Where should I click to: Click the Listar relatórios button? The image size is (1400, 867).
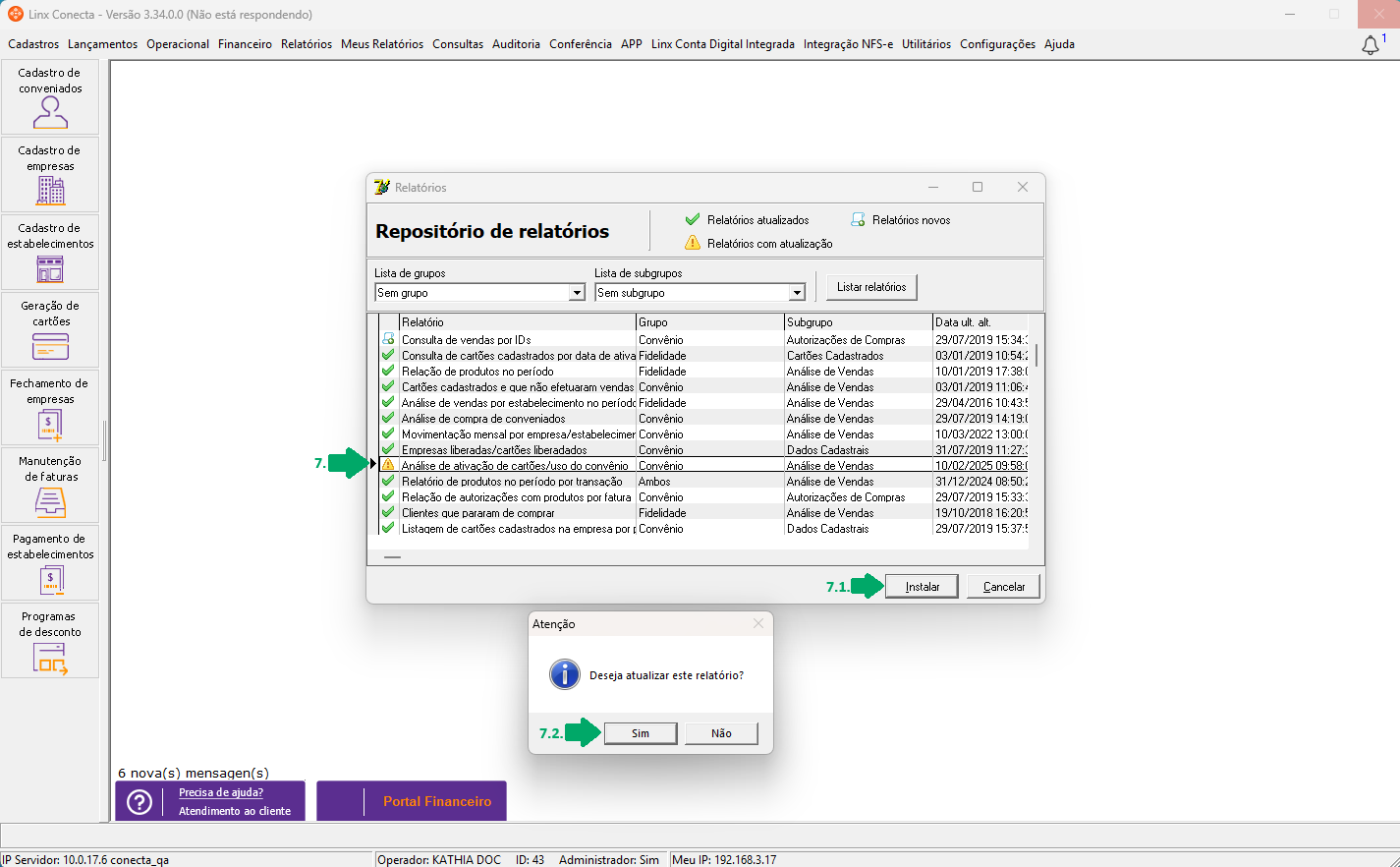pyautogui.click(x=871, y=287)
